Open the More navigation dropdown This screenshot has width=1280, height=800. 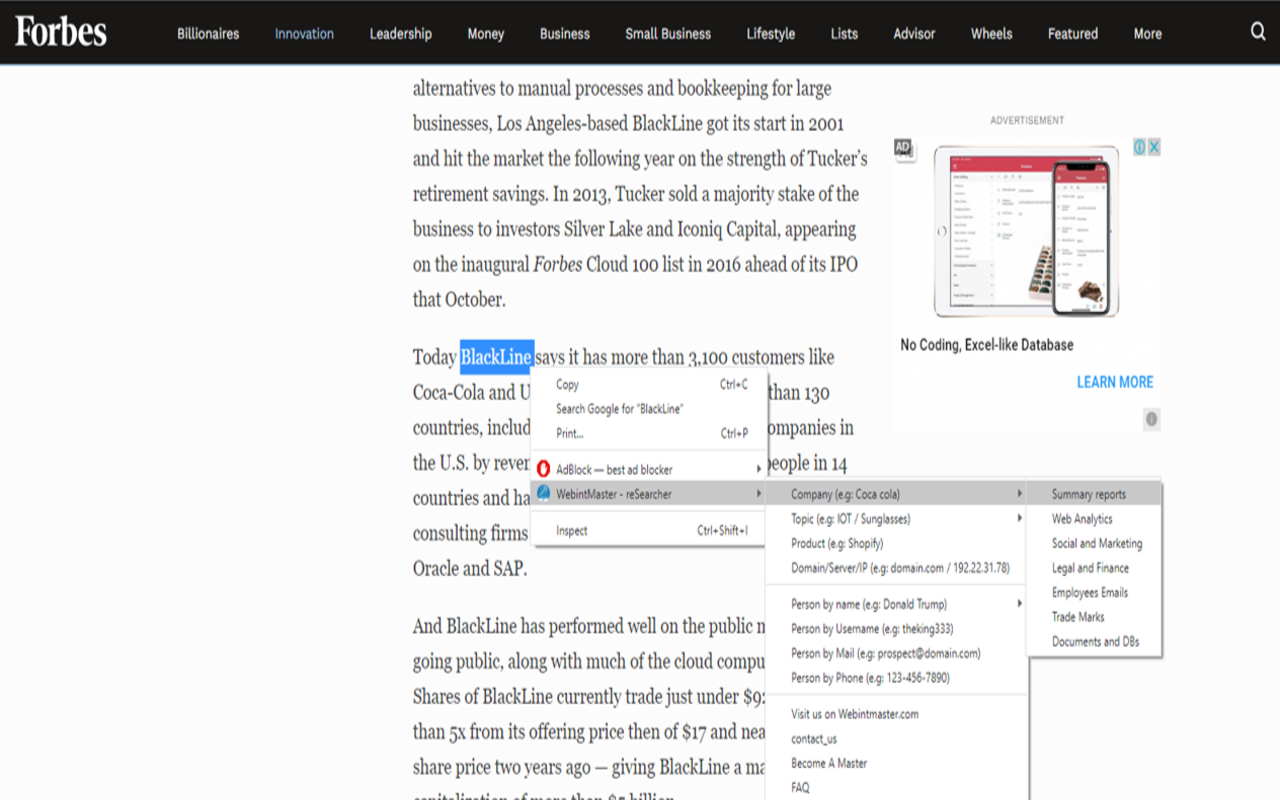click(1147, 33)
